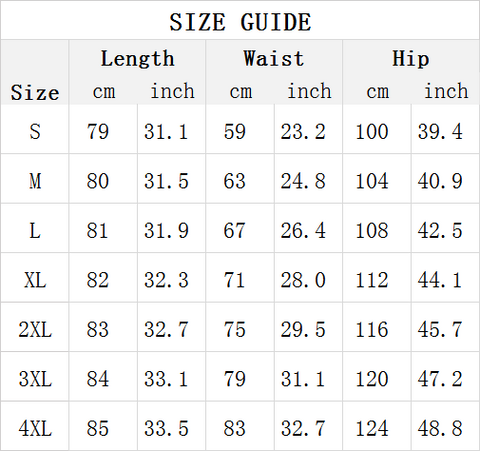480x451 pixels.
Task: Select the 4XL size row label
Action: [35, 428]
